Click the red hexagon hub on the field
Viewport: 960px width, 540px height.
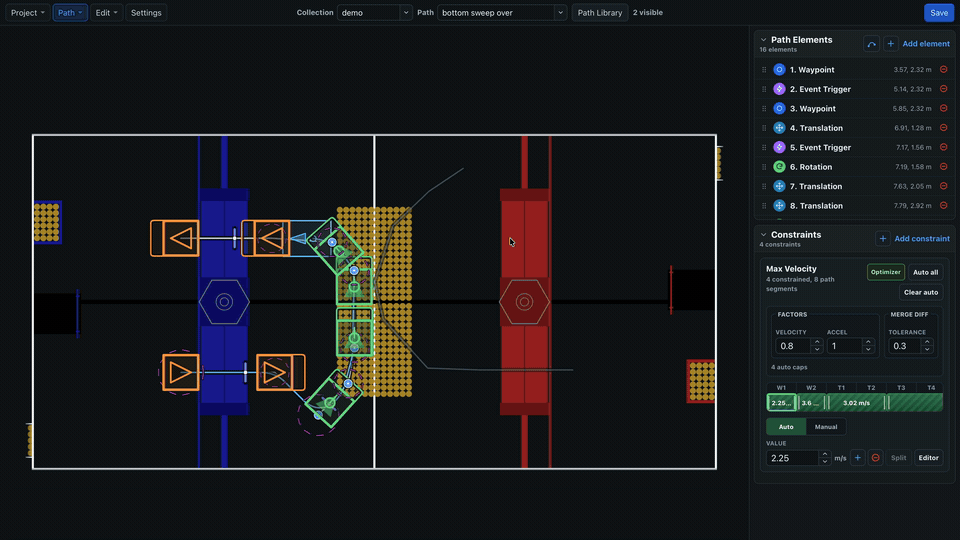(524, 302)
